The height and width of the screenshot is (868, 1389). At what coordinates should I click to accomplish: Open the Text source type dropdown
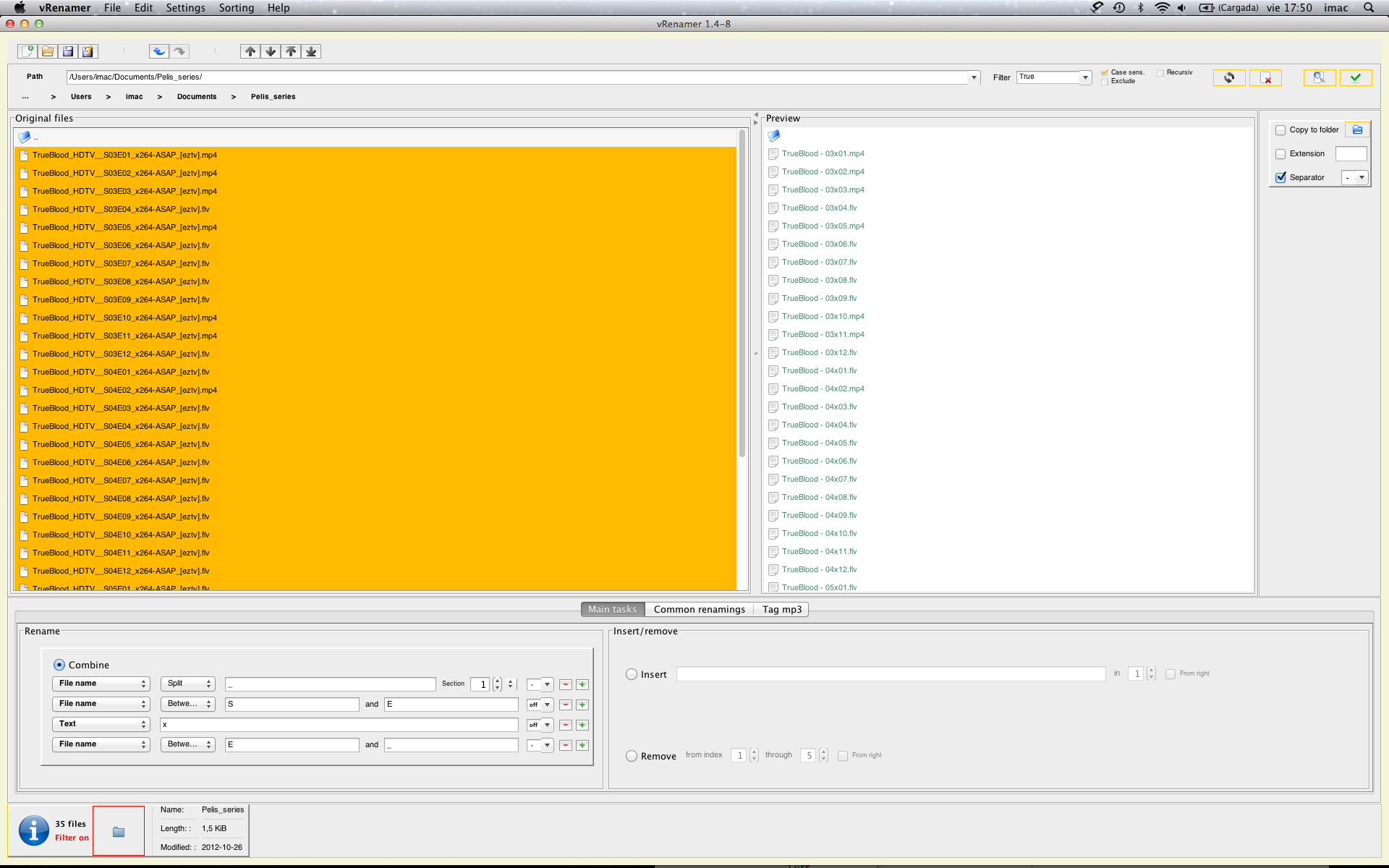[x=101, y=724]
